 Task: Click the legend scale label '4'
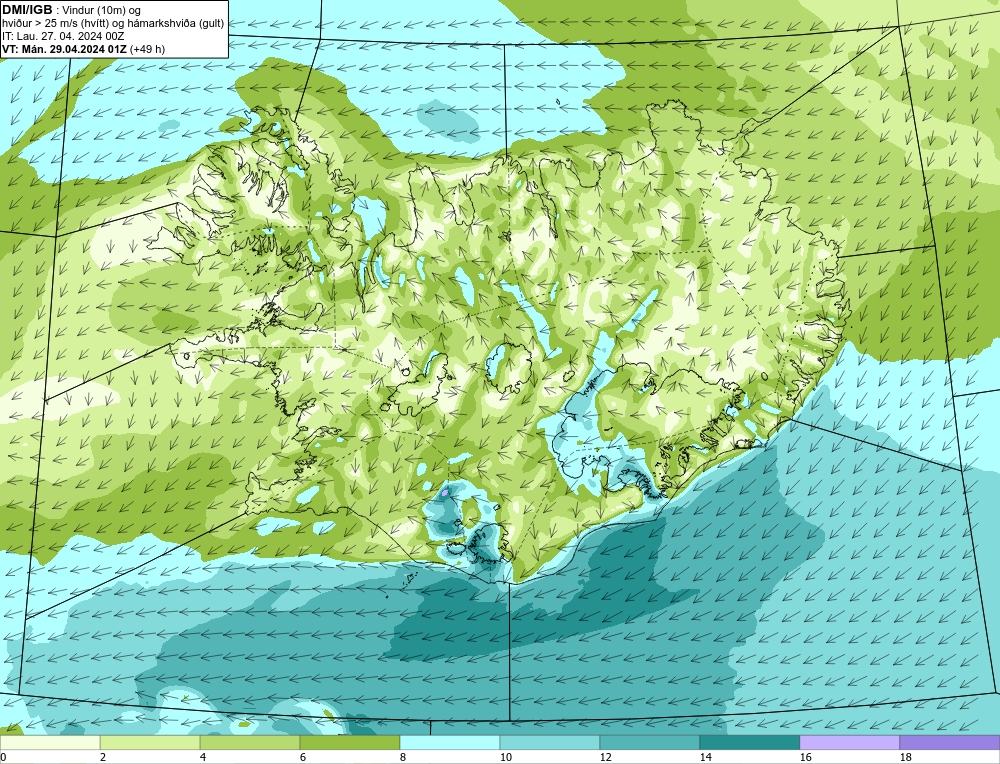203,758
